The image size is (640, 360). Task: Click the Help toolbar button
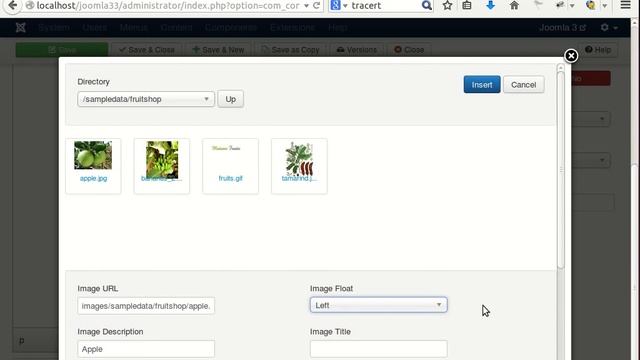(x=598, y=50)
